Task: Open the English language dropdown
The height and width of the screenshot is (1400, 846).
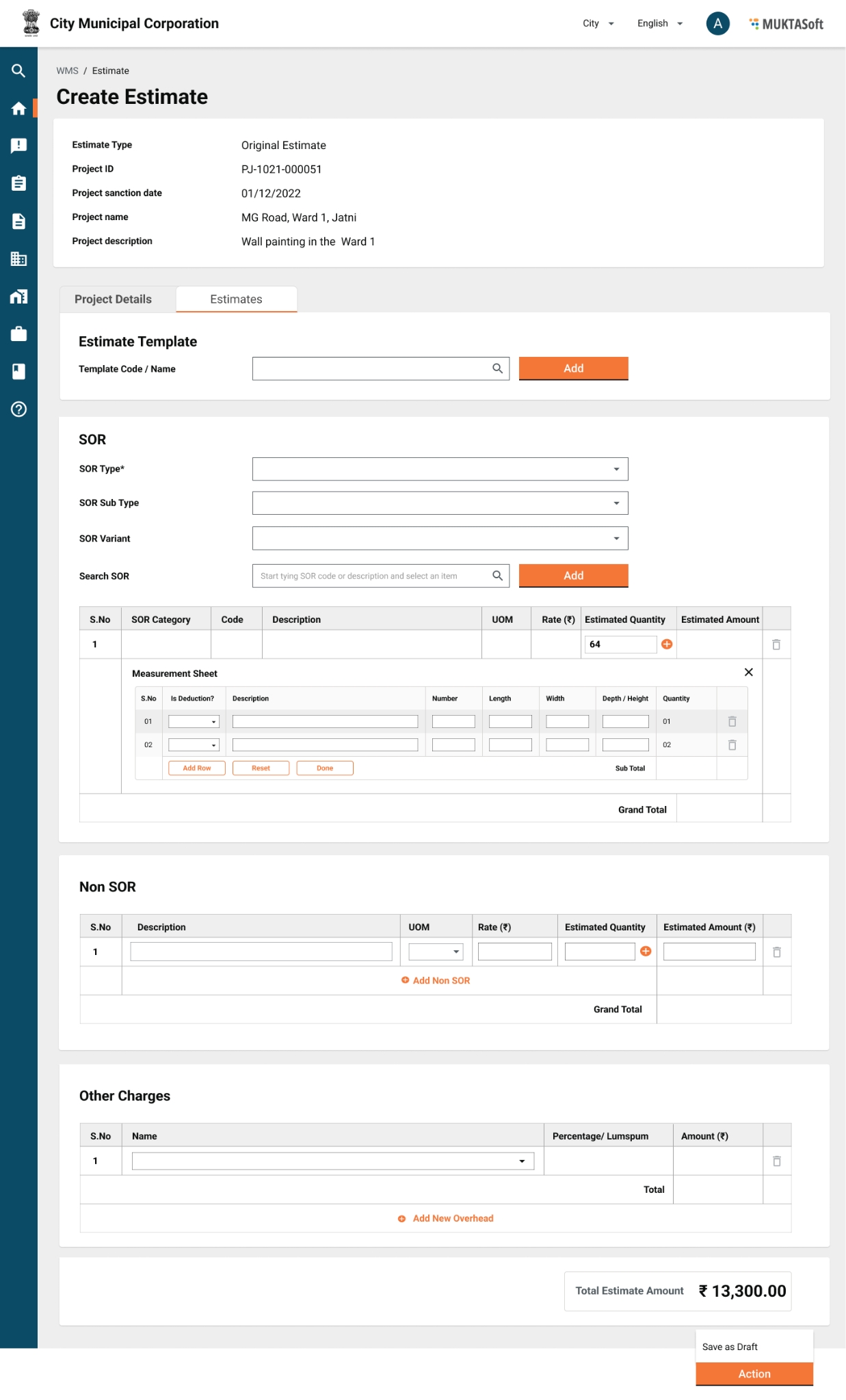Action: coord(659,24)
